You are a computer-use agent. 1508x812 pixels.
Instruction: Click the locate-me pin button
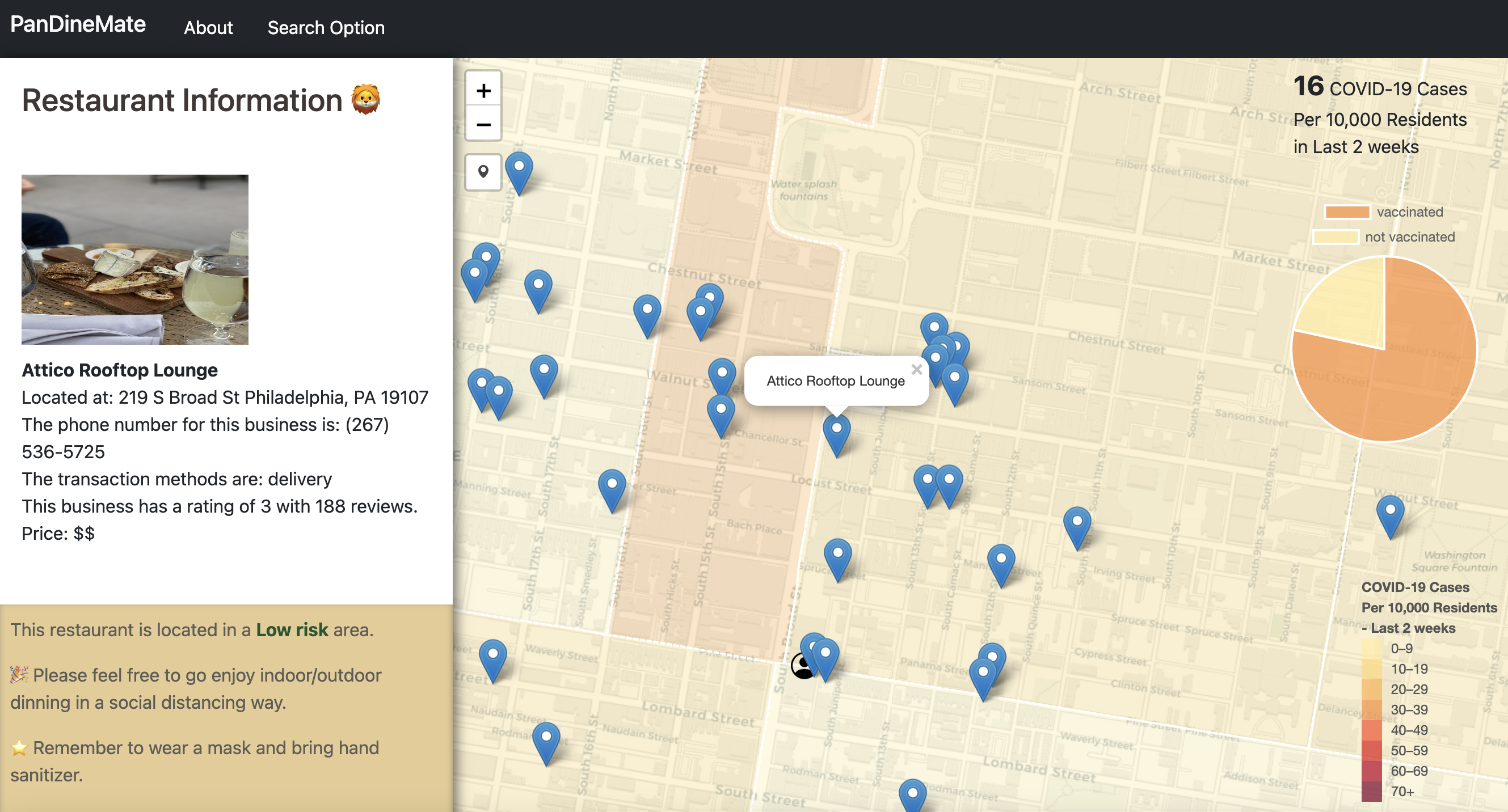(483, 172)
